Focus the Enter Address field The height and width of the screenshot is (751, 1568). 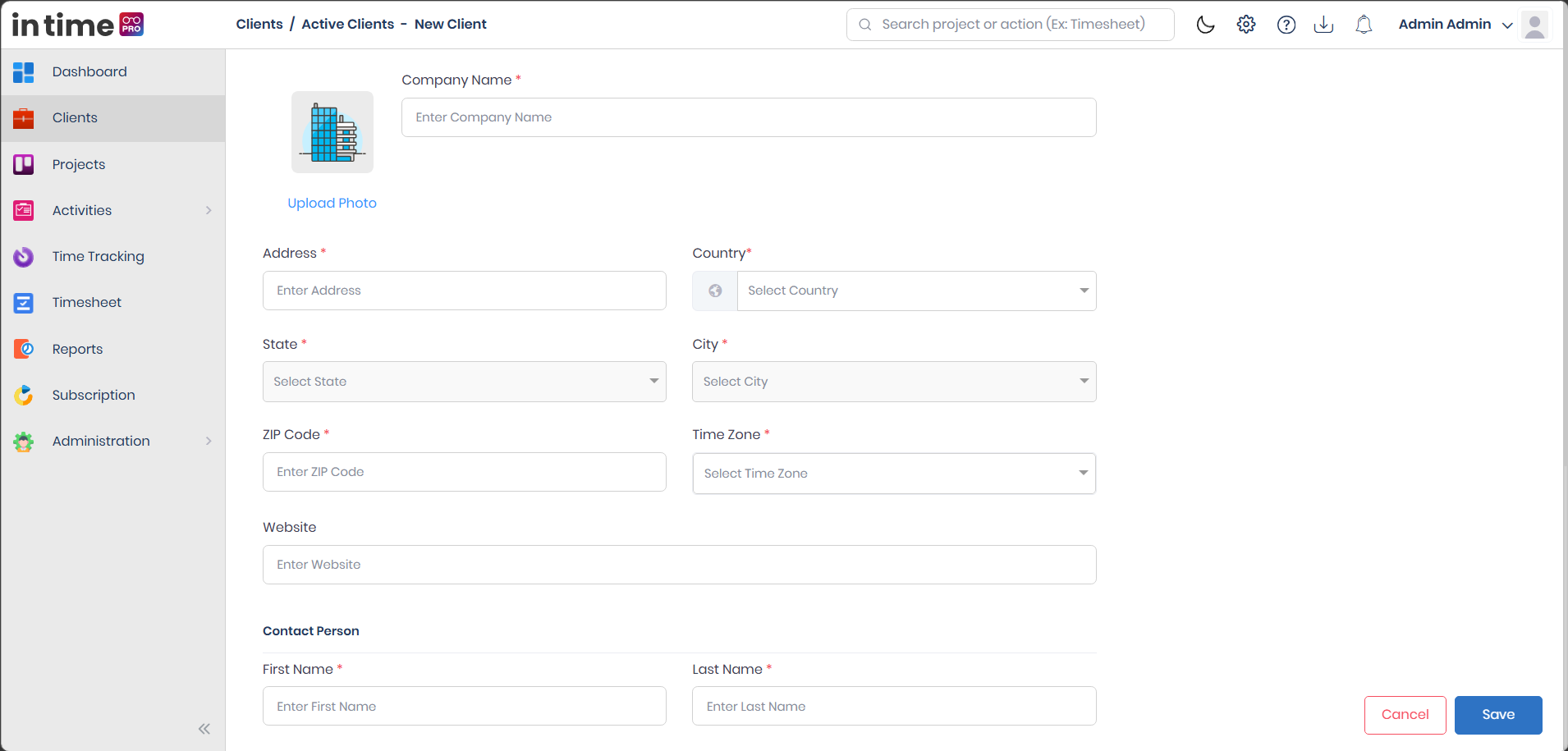pos(465,291)
